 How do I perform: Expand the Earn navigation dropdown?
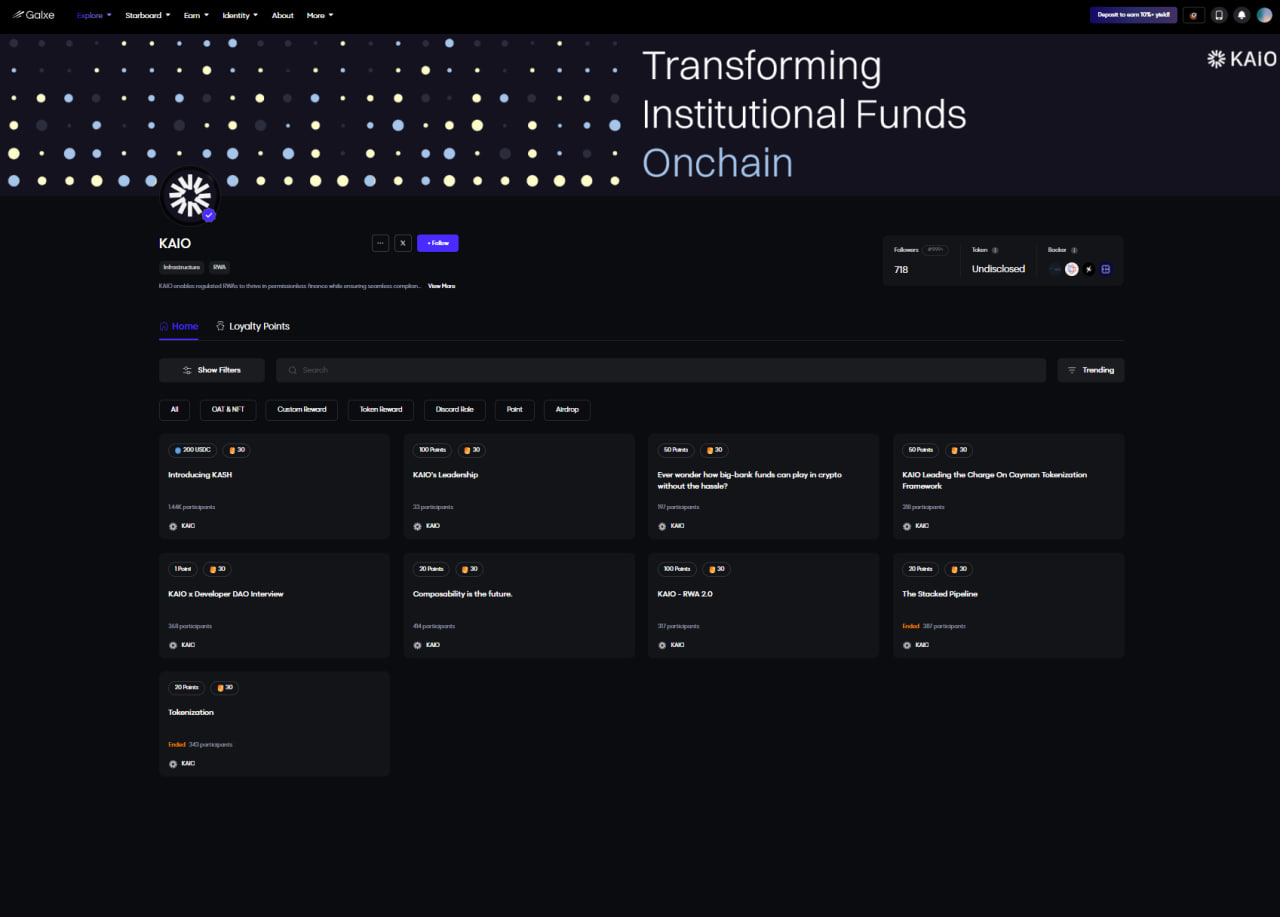pos(196,15)
